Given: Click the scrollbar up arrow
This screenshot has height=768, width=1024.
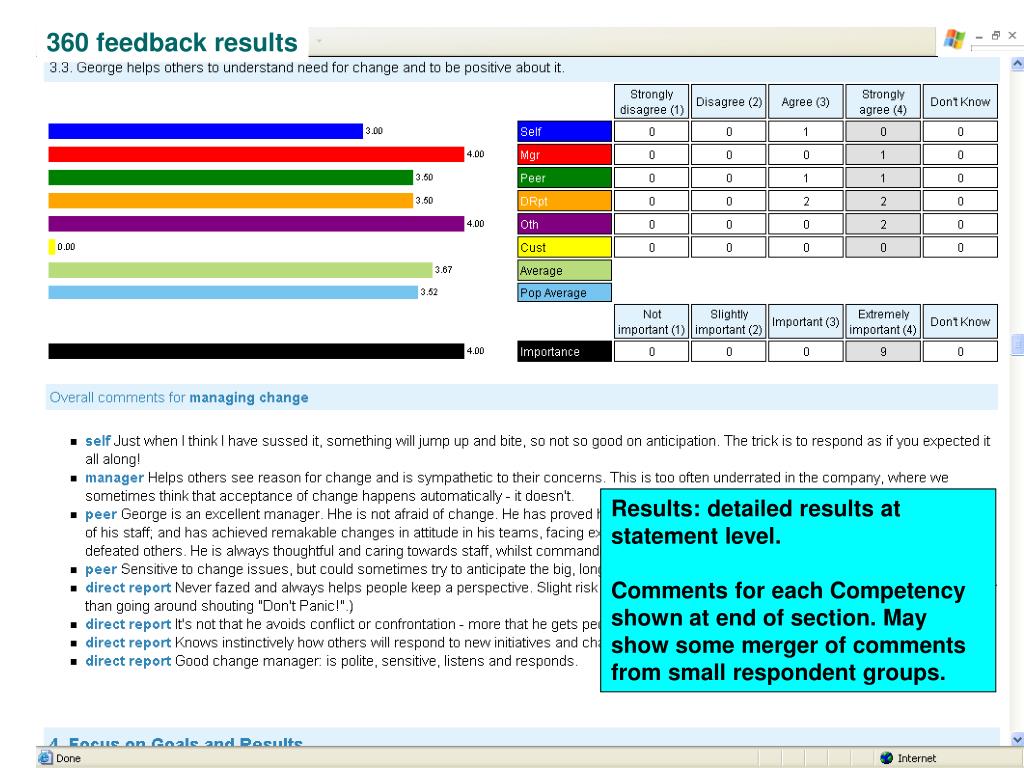Looking at the screenshot, I should point(1017,64).
